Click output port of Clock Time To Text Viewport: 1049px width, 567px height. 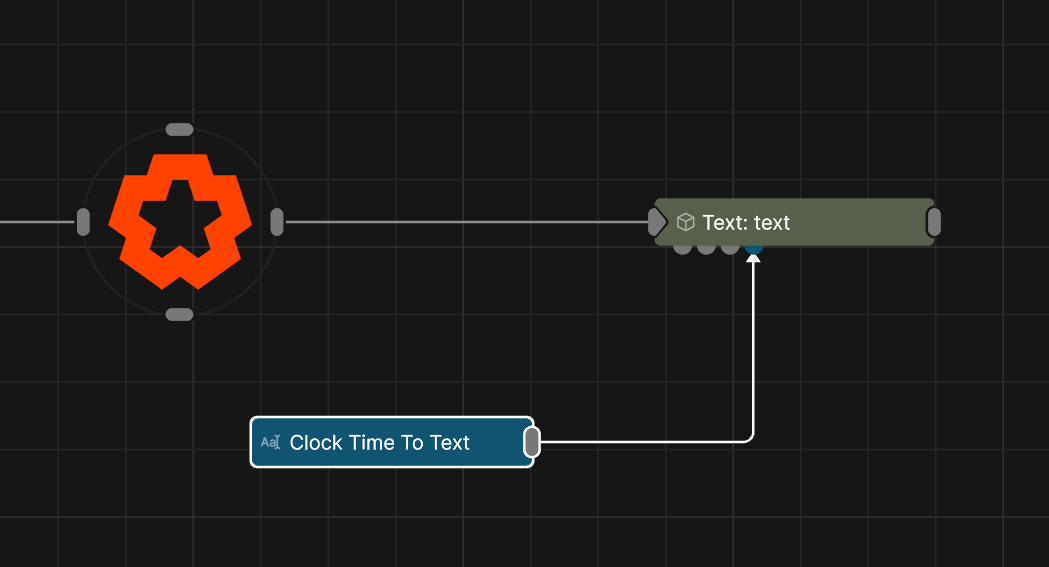click(x=532, y=441)
